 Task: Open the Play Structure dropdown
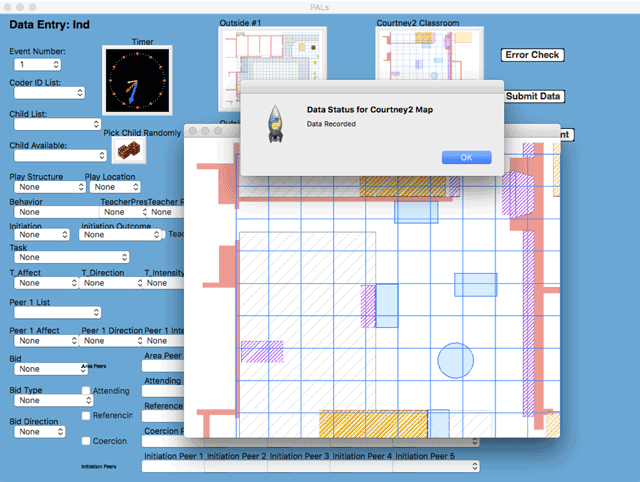(x=42, y=187)
